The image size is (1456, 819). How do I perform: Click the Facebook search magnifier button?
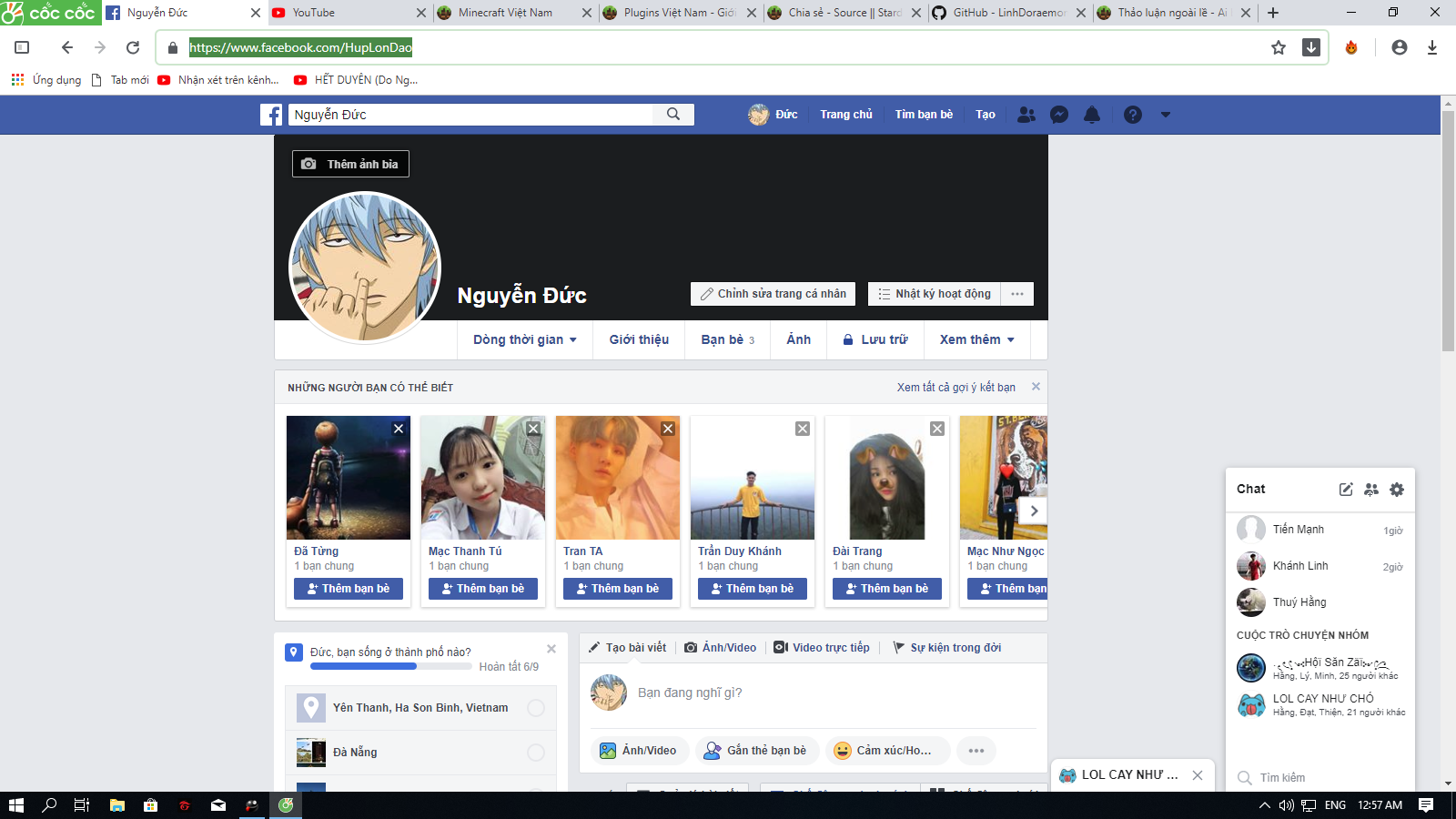click(673, 115)
